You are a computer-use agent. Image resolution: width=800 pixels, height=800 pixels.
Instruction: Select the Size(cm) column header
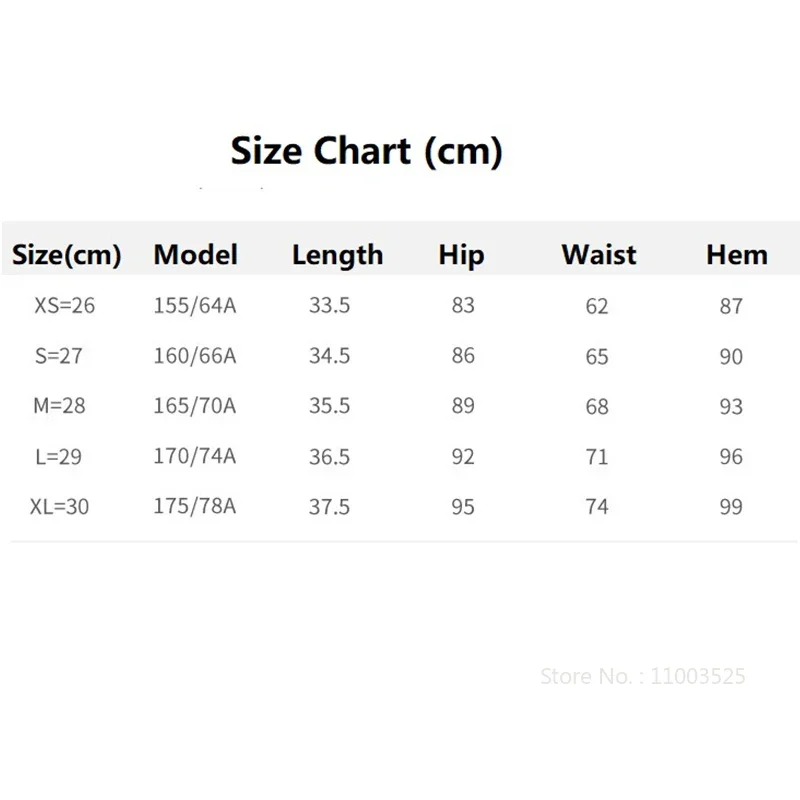pyautogui.click(x=66, y=255)
